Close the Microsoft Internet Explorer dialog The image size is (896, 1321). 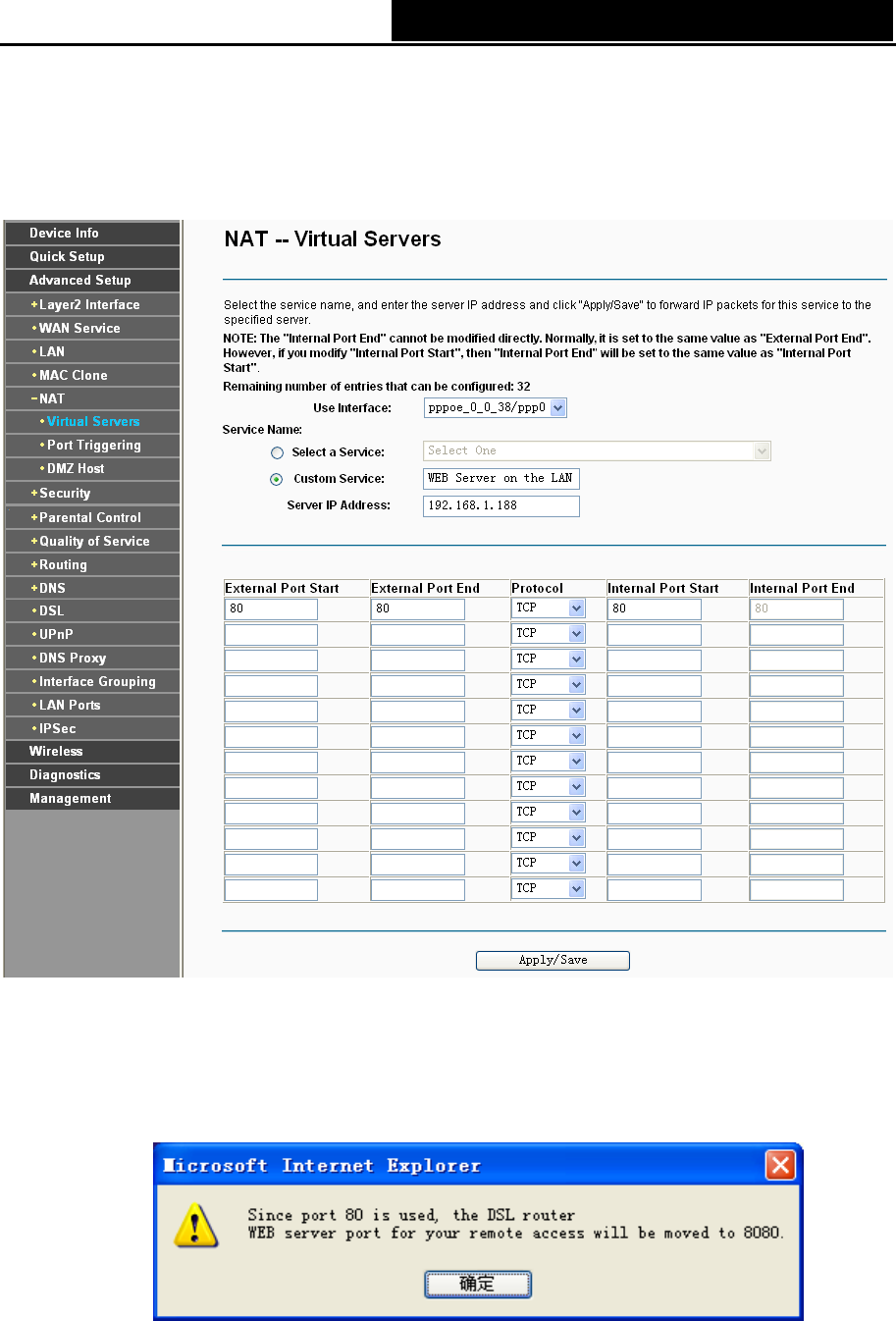780,1165
